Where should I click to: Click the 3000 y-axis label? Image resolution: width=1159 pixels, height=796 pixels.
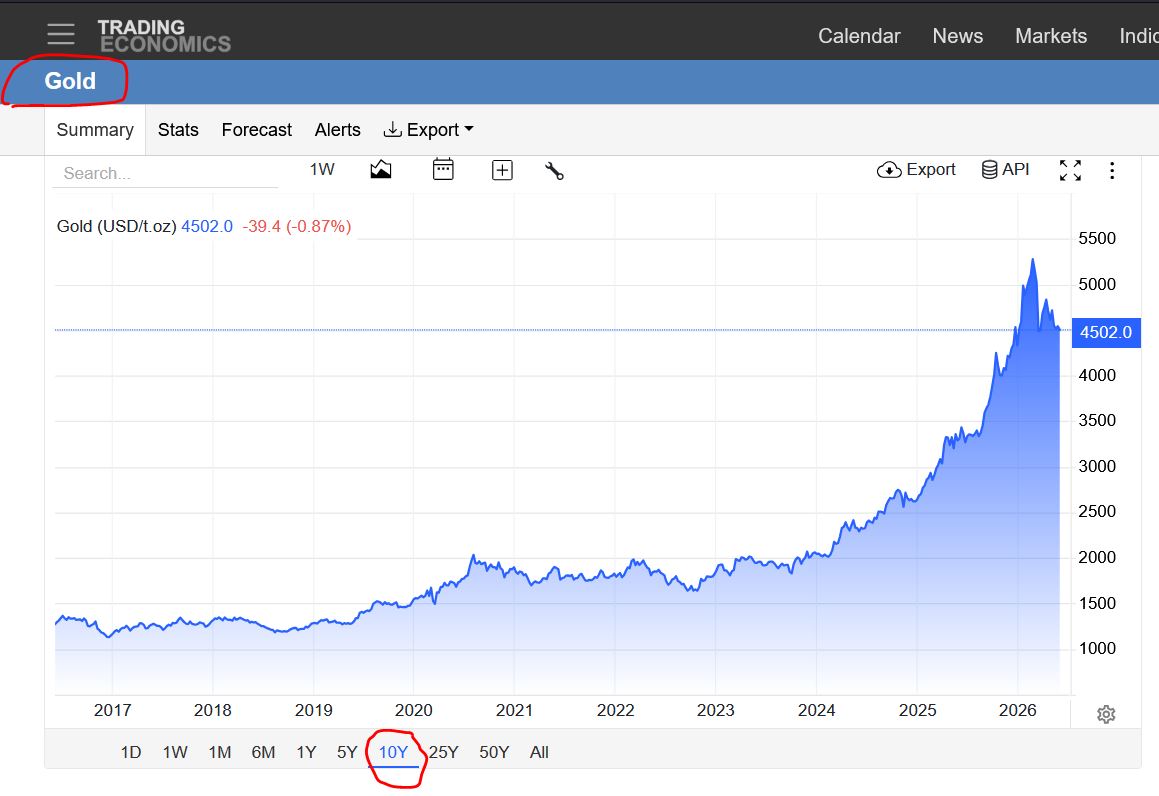click(x=1097, y=466)
